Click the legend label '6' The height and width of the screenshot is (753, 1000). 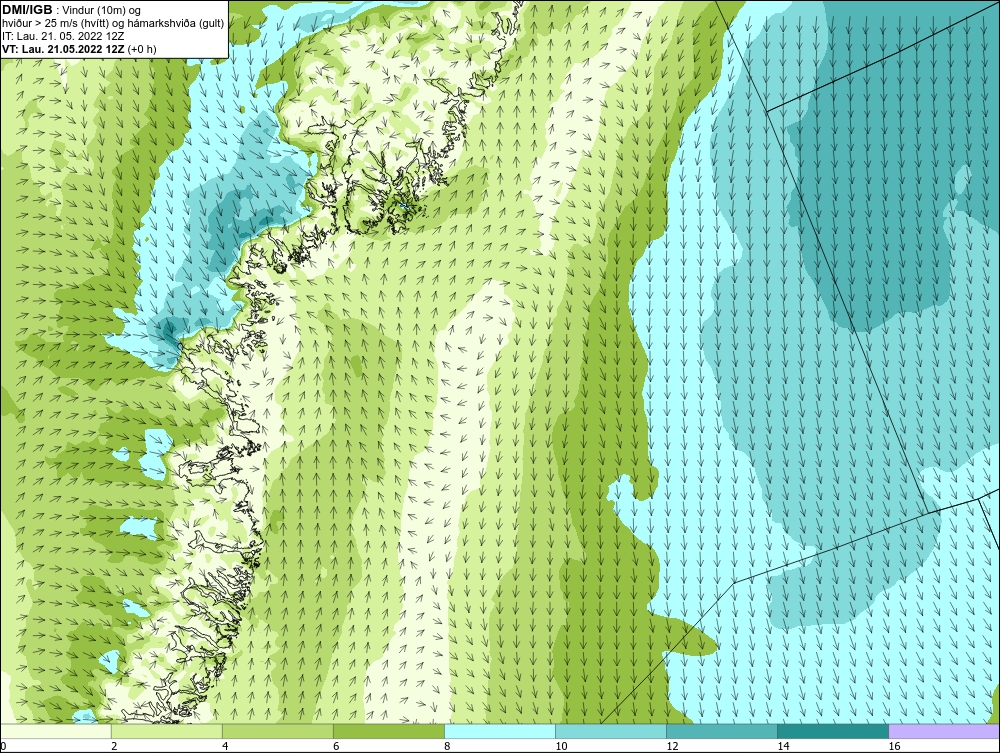click(336, 746)
